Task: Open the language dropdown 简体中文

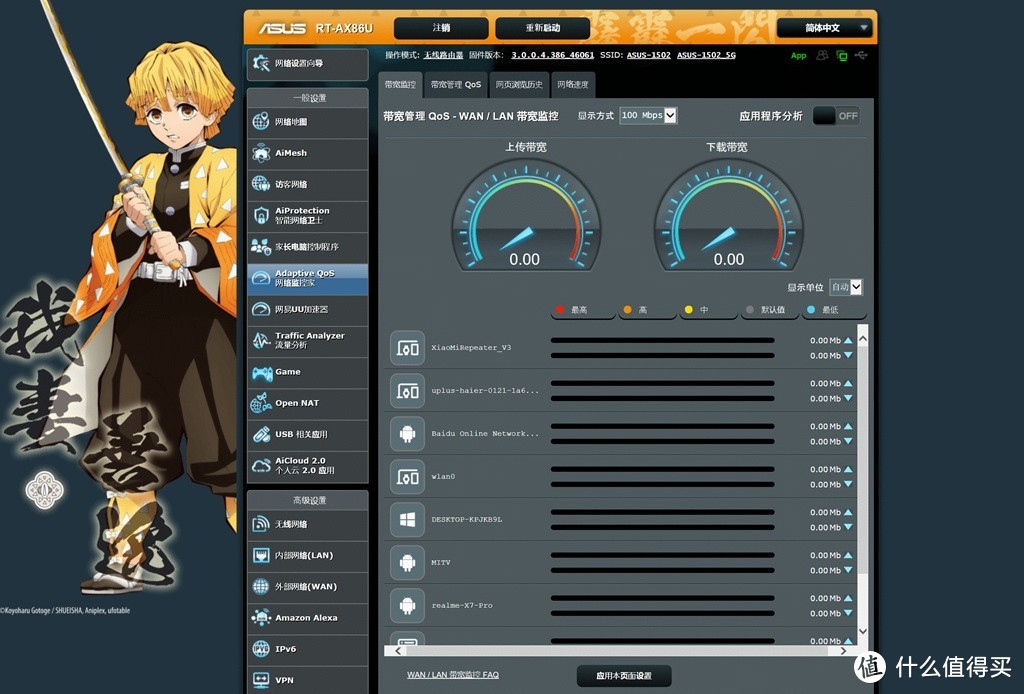Action: click(x=824, y=28)
